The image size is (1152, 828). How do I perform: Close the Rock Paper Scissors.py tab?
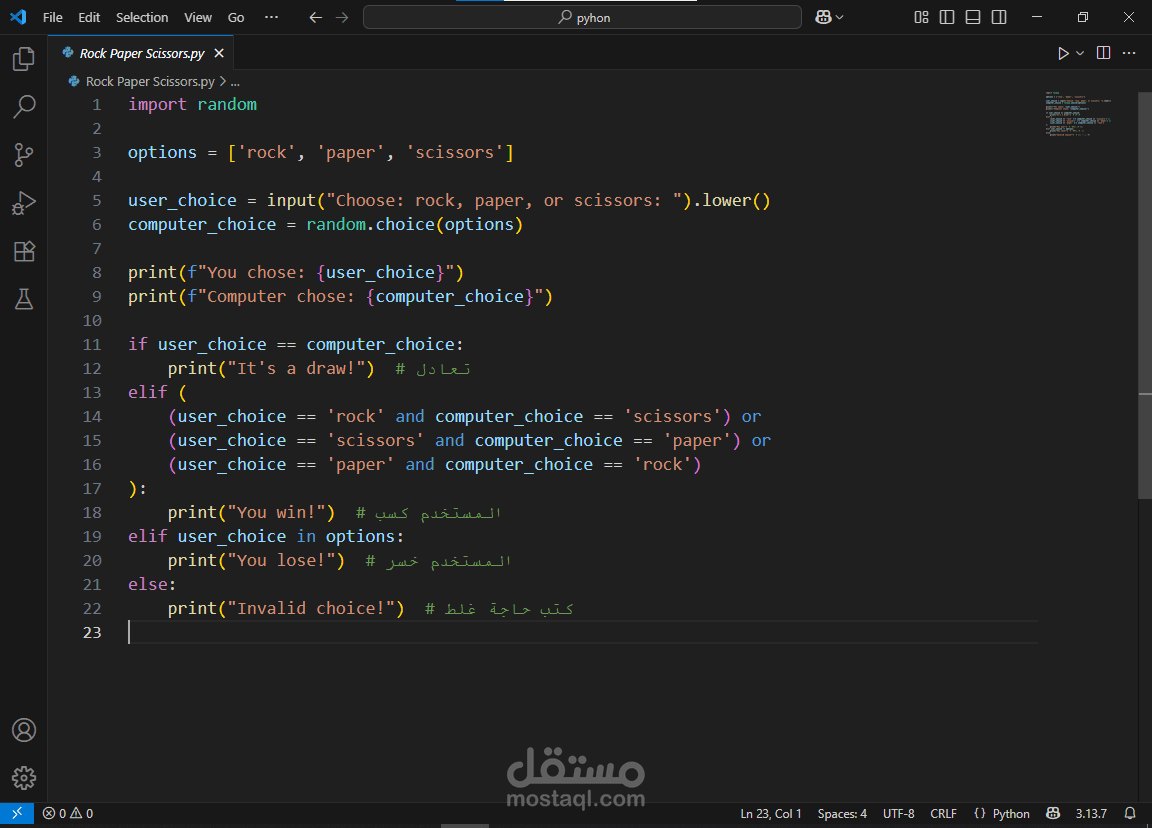[x=219, y=53]
